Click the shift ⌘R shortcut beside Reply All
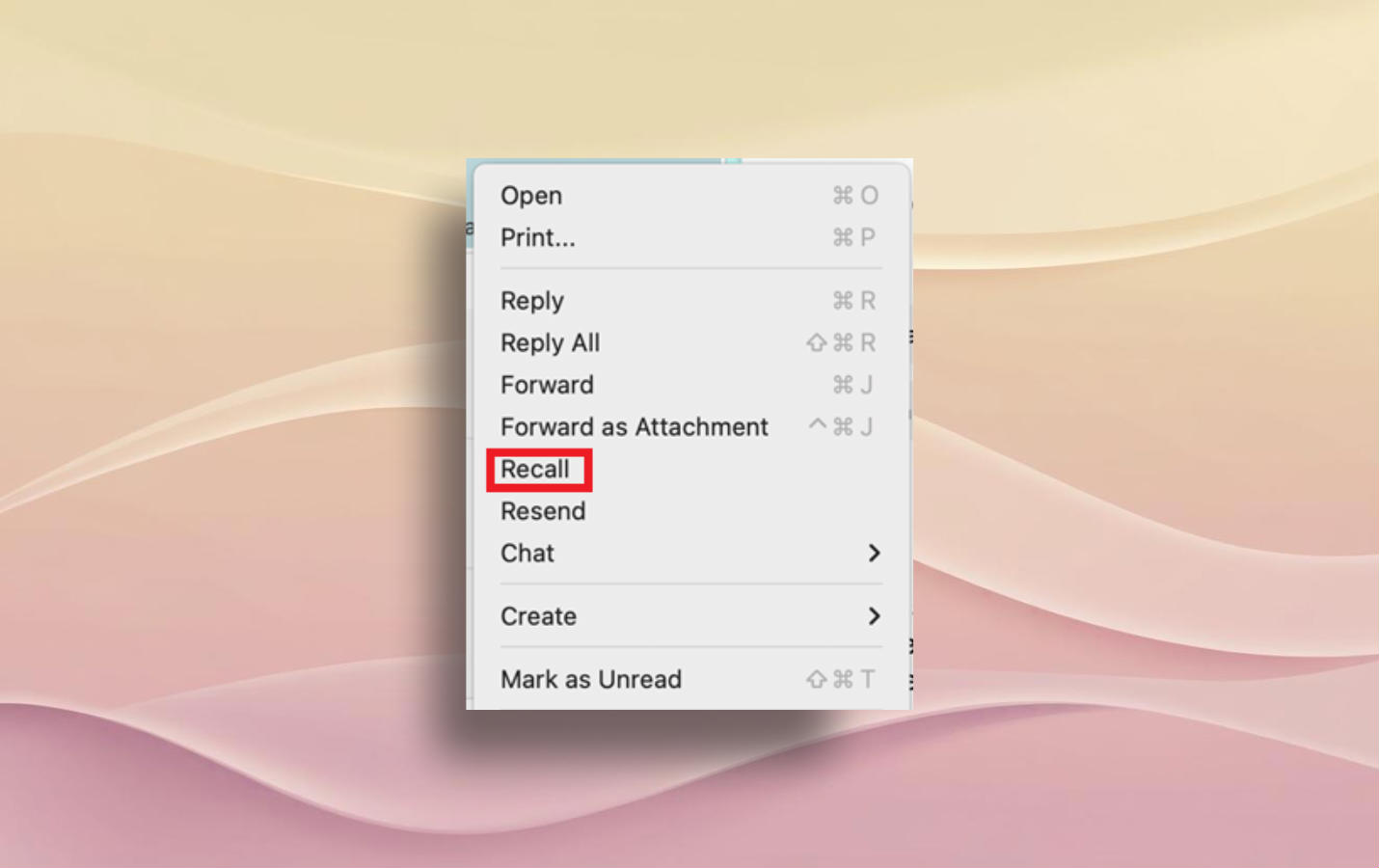 (841, 343)
